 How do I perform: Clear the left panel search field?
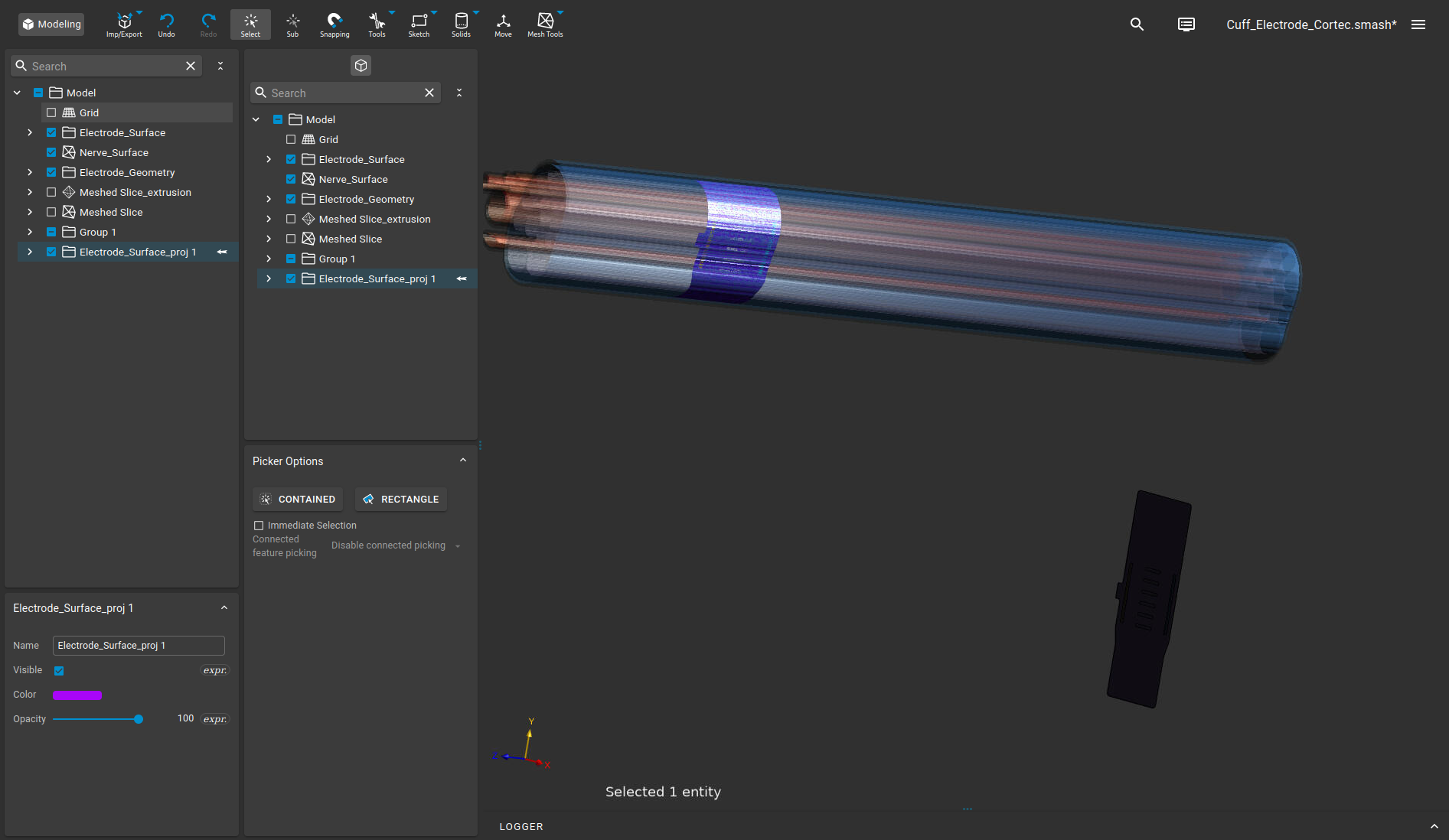click(x=191, y=66)
